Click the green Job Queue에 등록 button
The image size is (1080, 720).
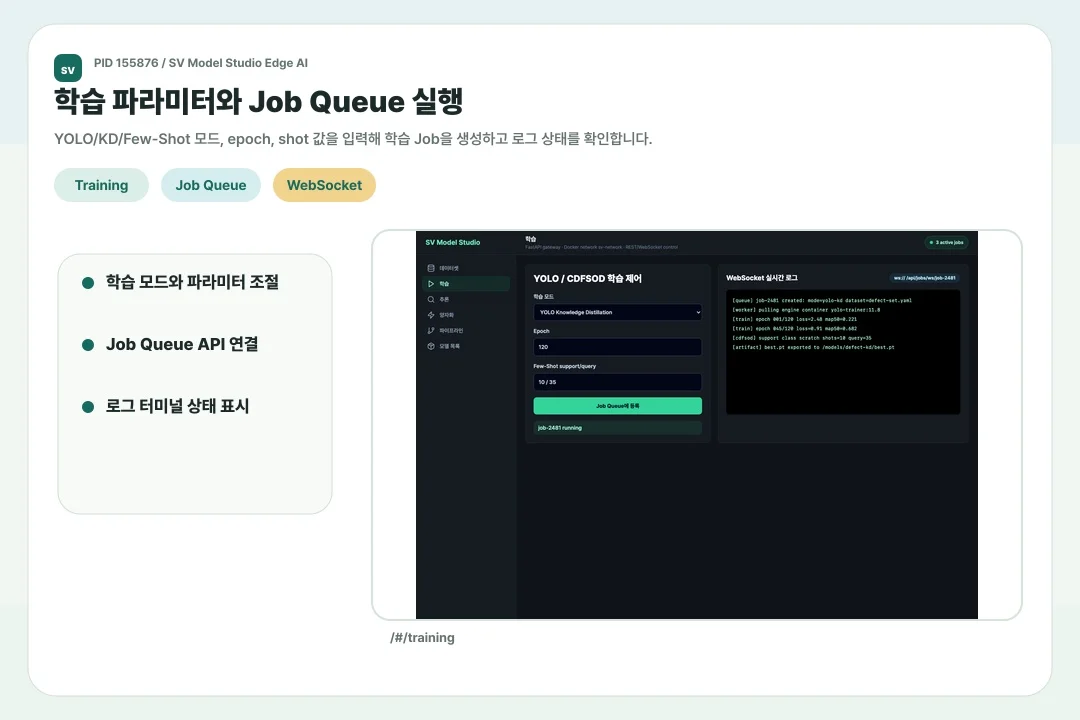coord(617,406)
